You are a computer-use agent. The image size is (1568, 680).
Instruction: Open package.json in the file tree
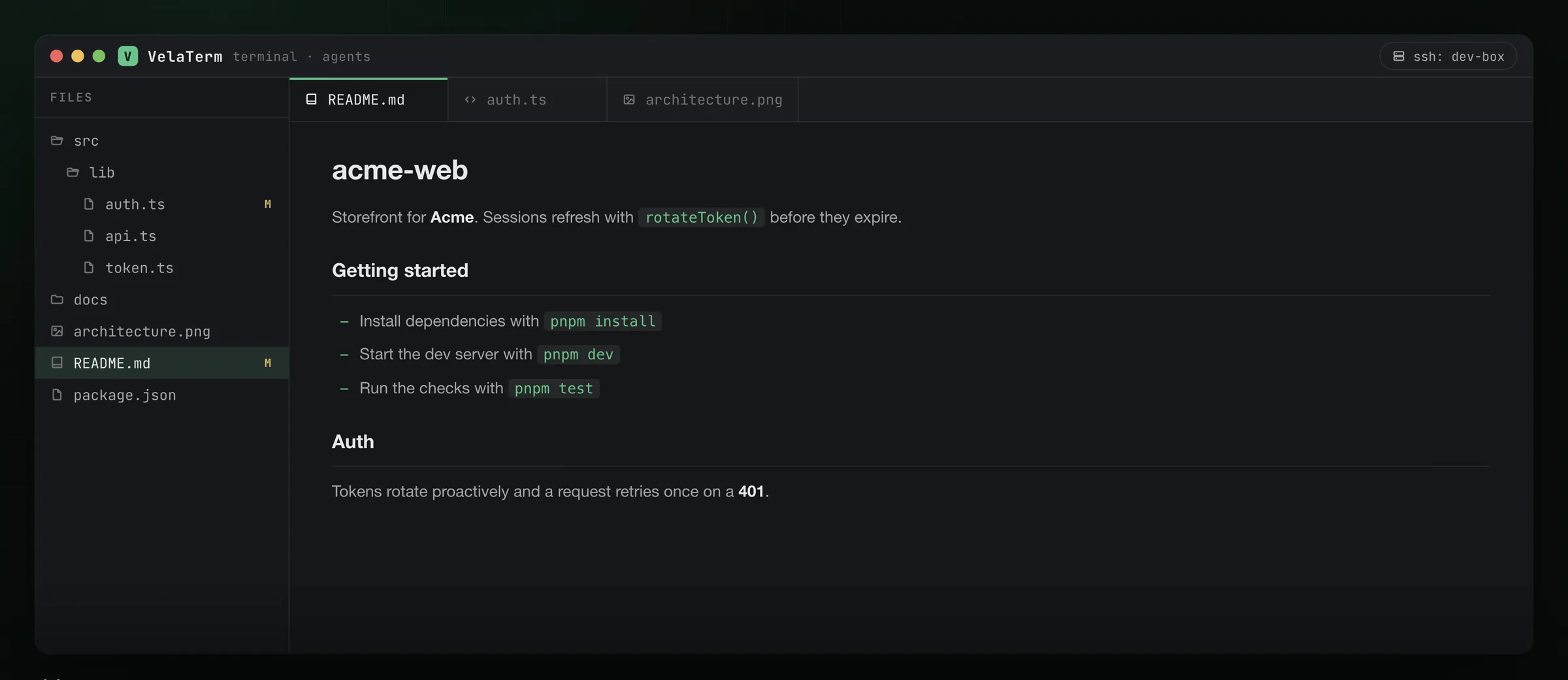(x=162, y=395)
